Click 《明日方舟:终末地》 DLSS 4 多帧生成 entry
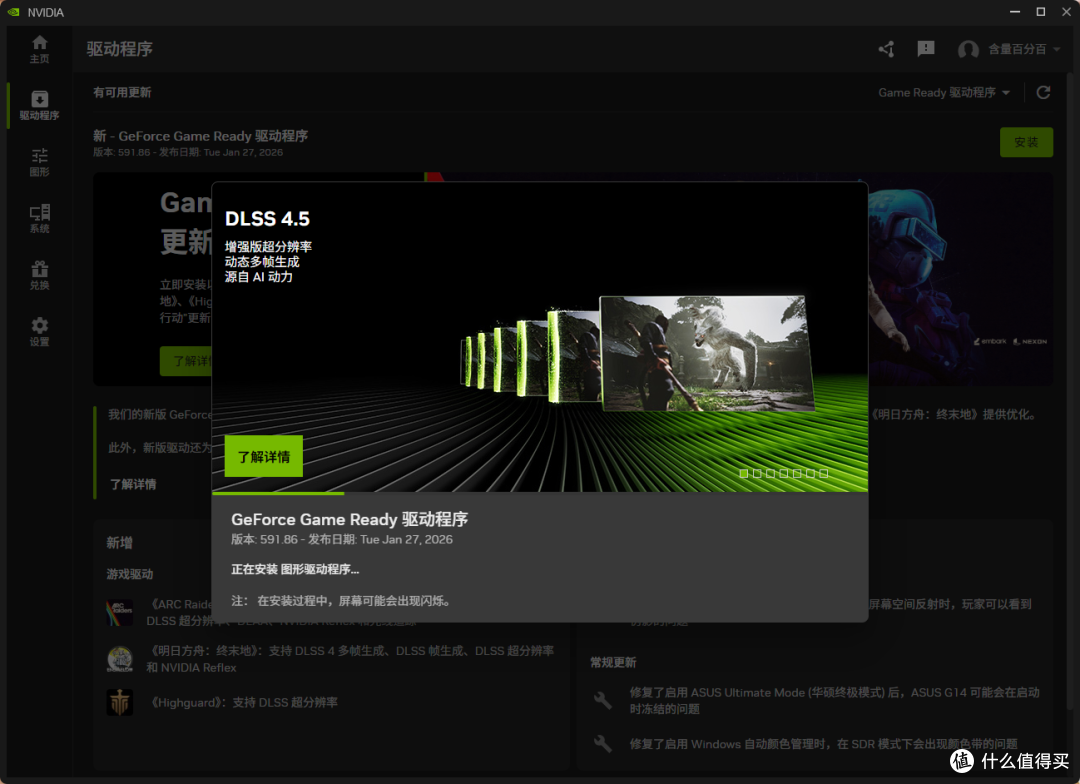 (x=350, y=659)
